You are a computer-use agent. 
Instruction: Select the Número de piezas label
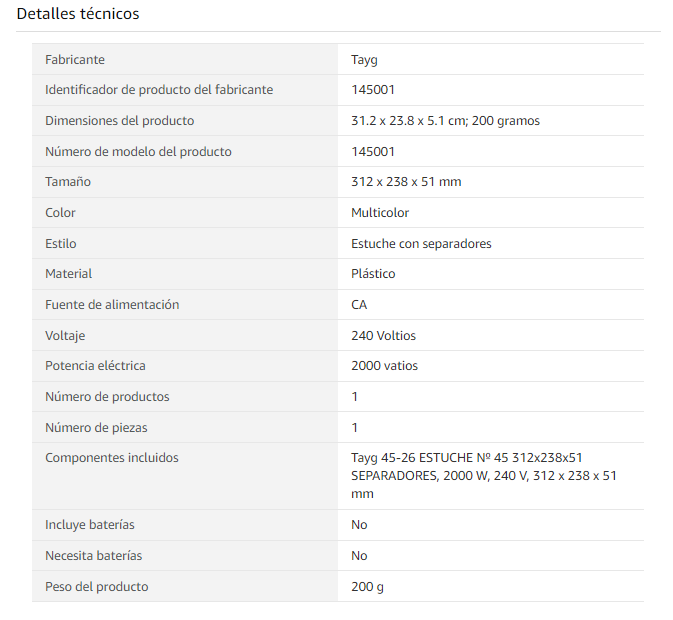click(96, 427)
